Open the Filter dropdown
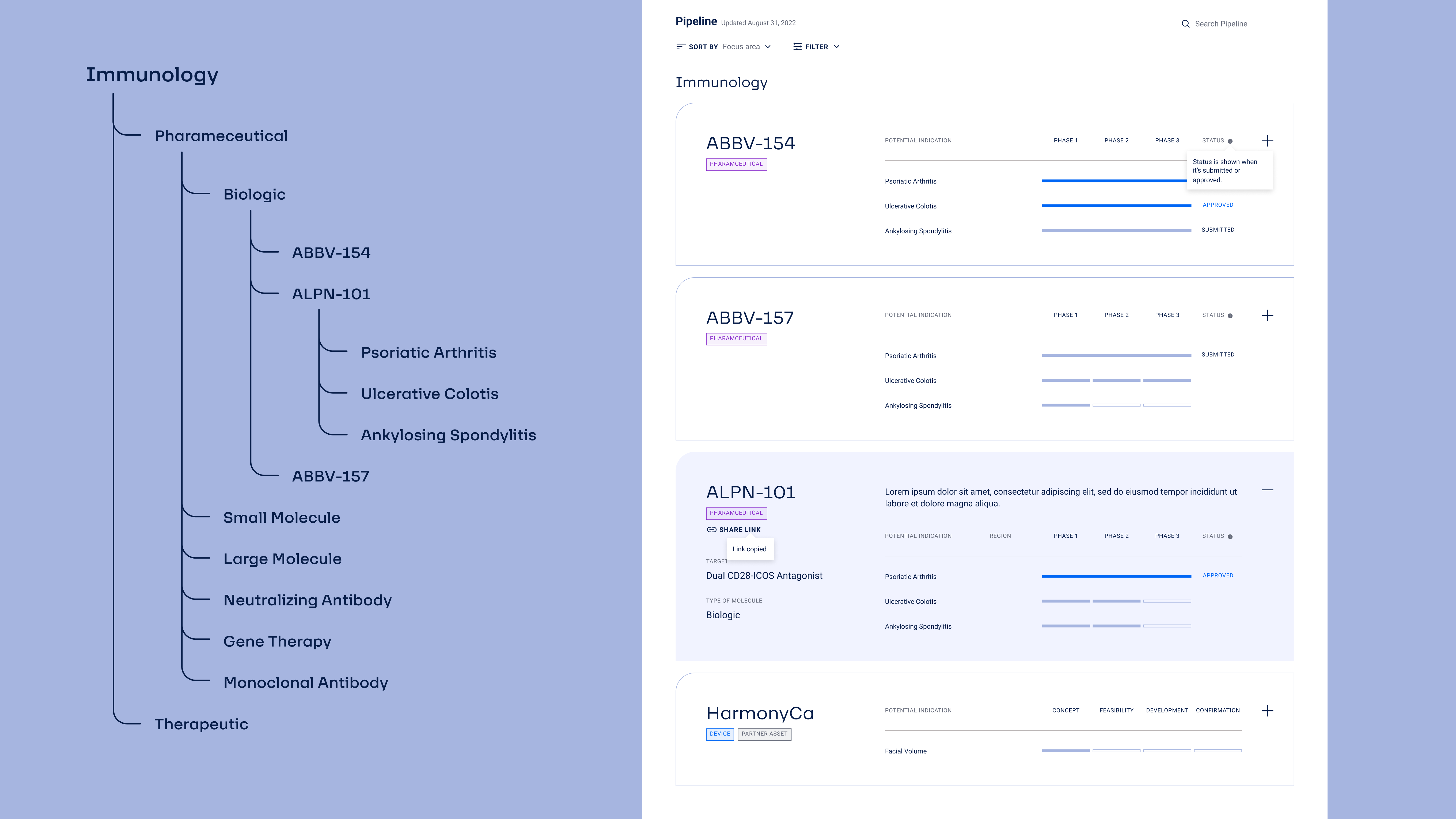This screenshot has height=819, width=1456. click(816, 47)
